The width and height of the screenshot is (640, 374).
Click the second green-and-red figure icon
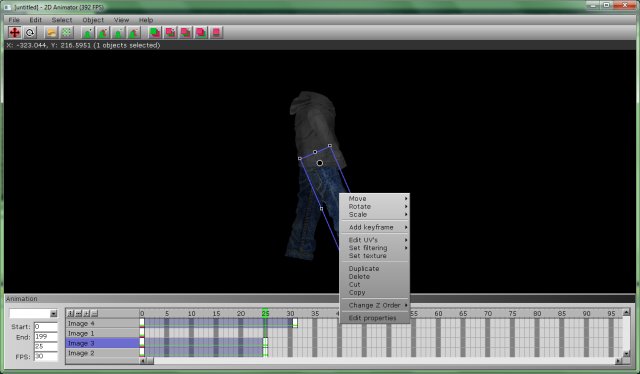[x=103, y=32]
